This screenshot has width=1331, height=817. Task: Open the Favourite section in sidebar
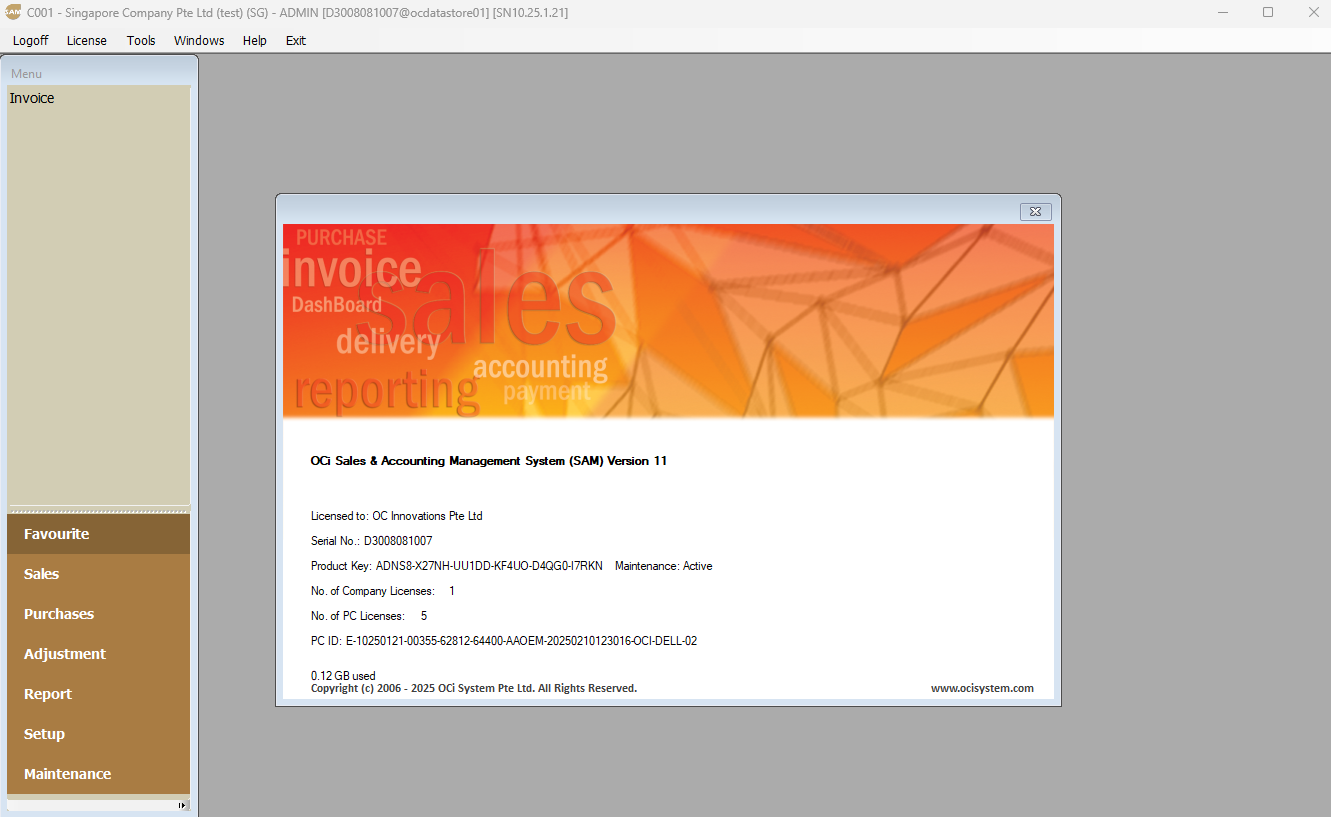98,534
